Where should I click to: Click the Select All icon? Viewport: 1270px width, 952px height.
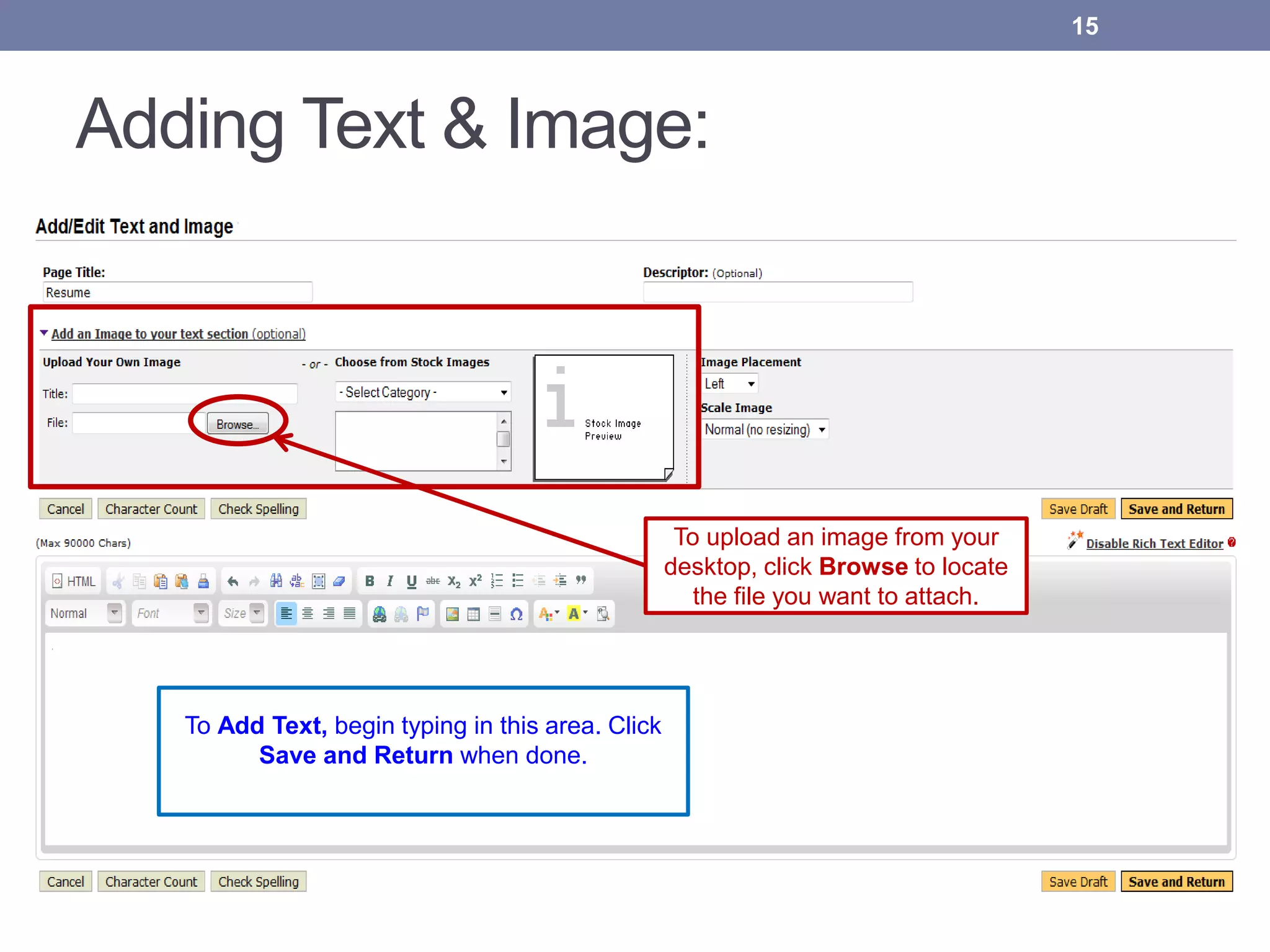pyautogui.click(x=318, y=581)
